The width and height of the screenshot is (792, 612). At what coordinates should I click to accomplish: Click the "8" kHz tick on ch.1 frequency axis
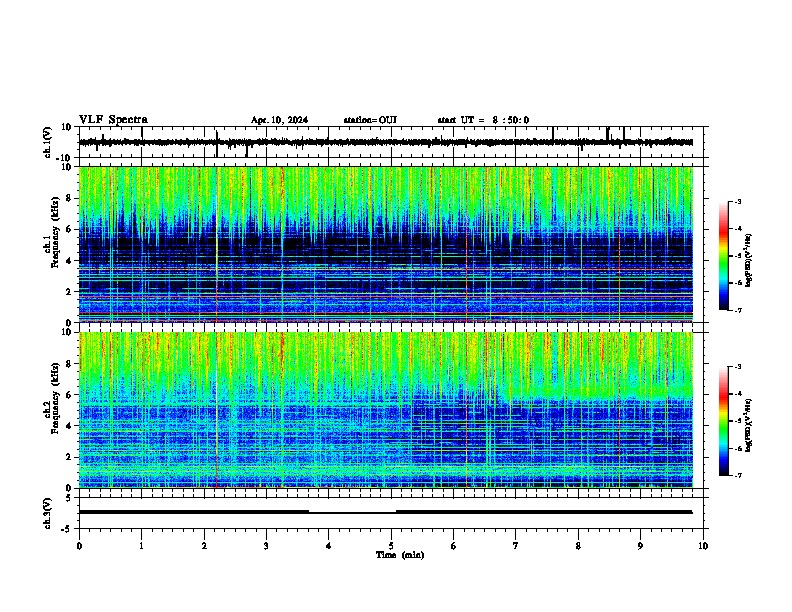pos(69,198)
